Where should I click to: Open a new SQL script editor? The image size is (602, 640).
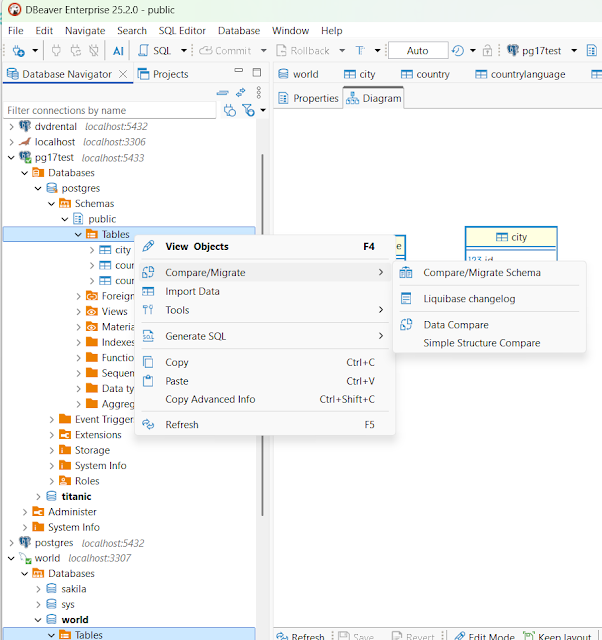155,51
